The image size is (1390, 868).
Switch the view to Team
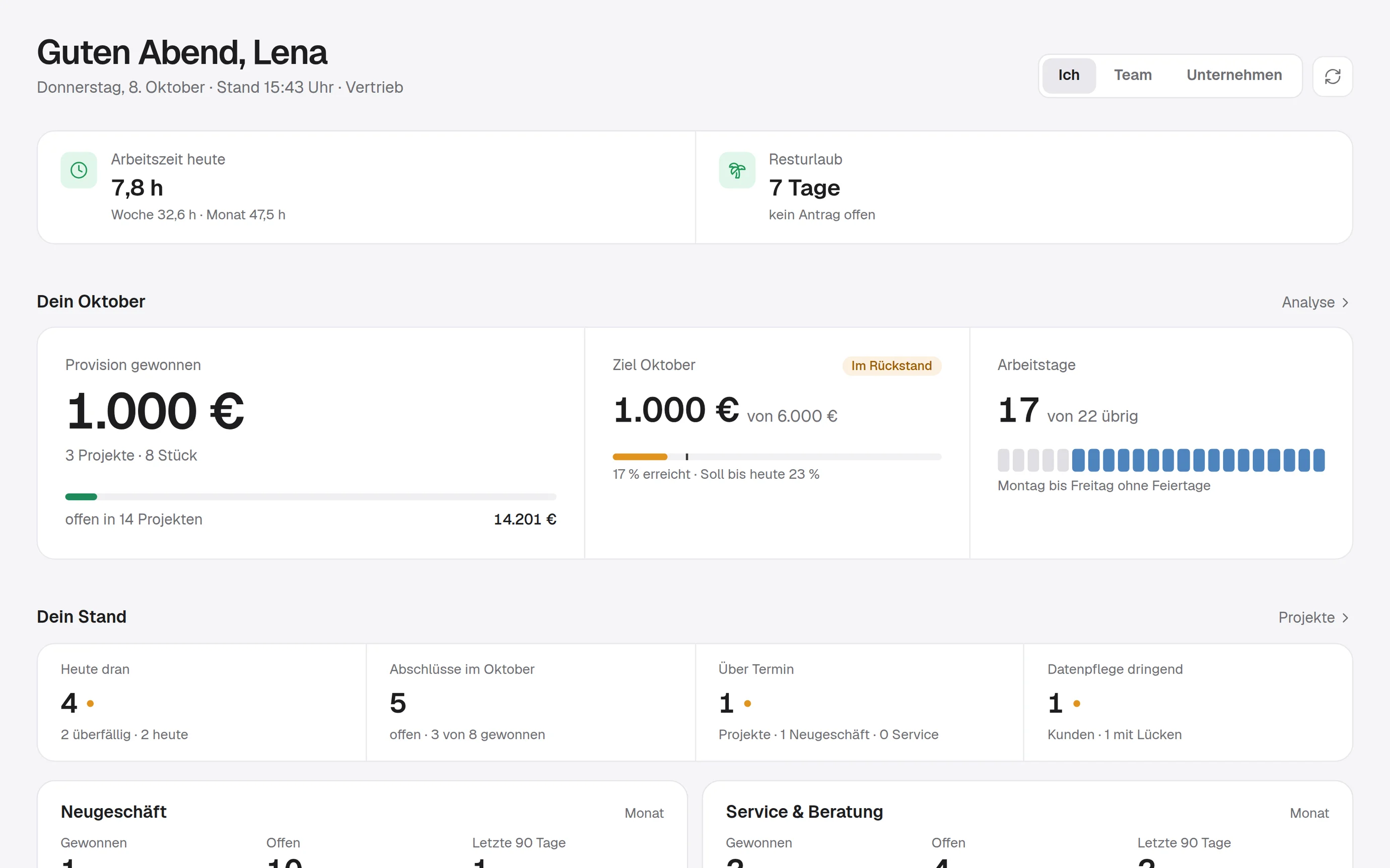click(x=1132, y=75)
